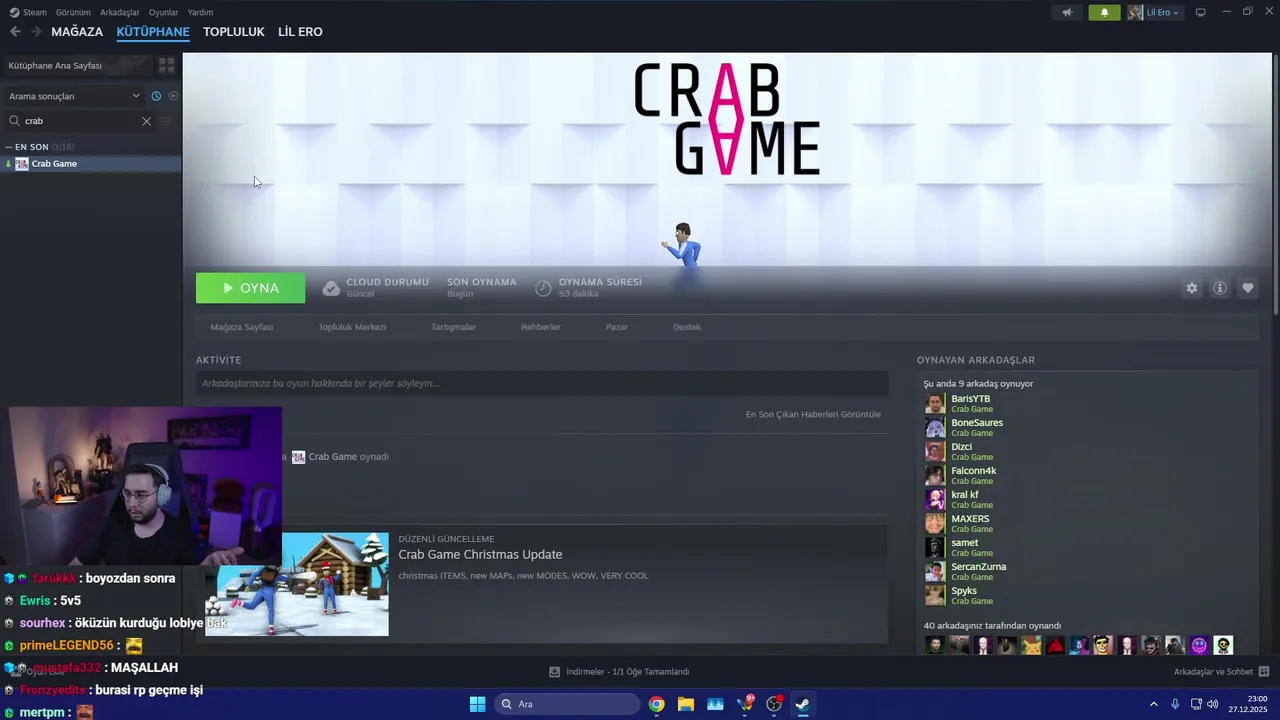The height and width of the screenshot is (720, 1280).
Task: Click the Steam logo in menu bar
Action: pyautogui.click(x=14, y=12)
